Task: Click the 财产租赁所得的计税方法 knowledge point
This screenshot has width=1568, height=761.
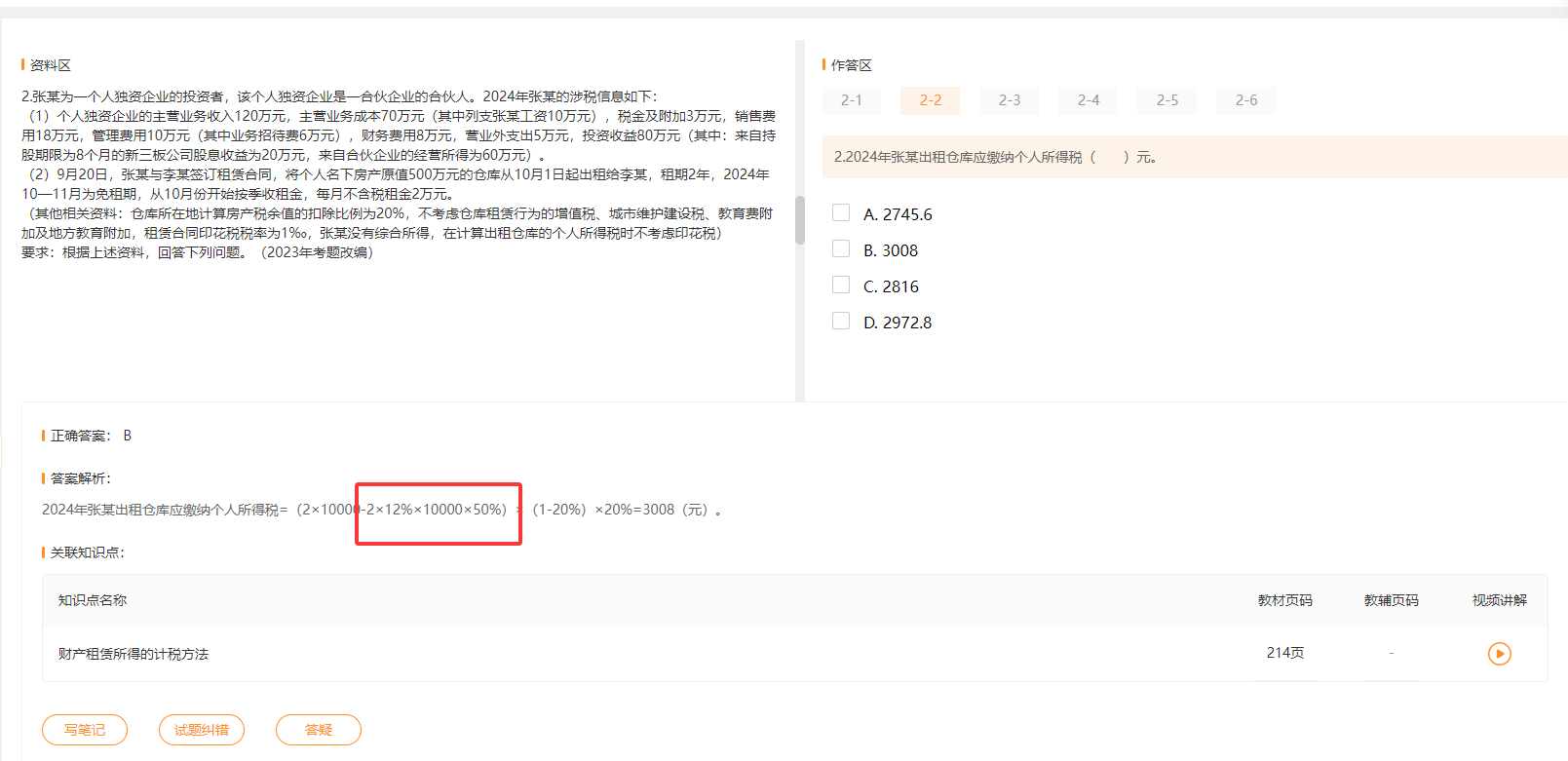Action: pyautogui.click(x=134, y=654)
